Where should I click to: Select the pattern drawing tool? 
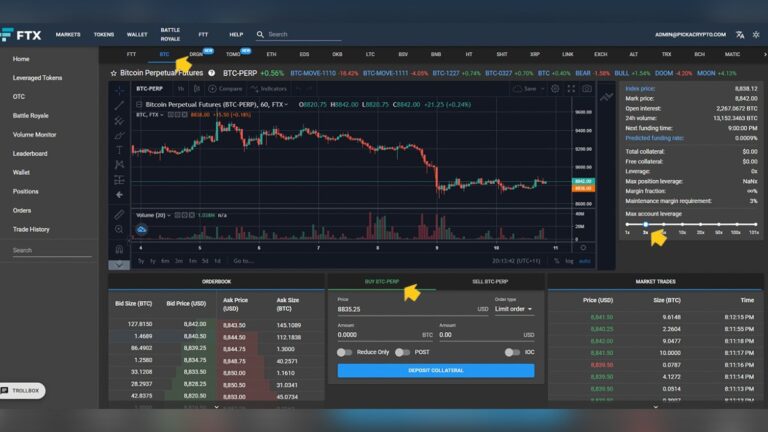(119, 165)
